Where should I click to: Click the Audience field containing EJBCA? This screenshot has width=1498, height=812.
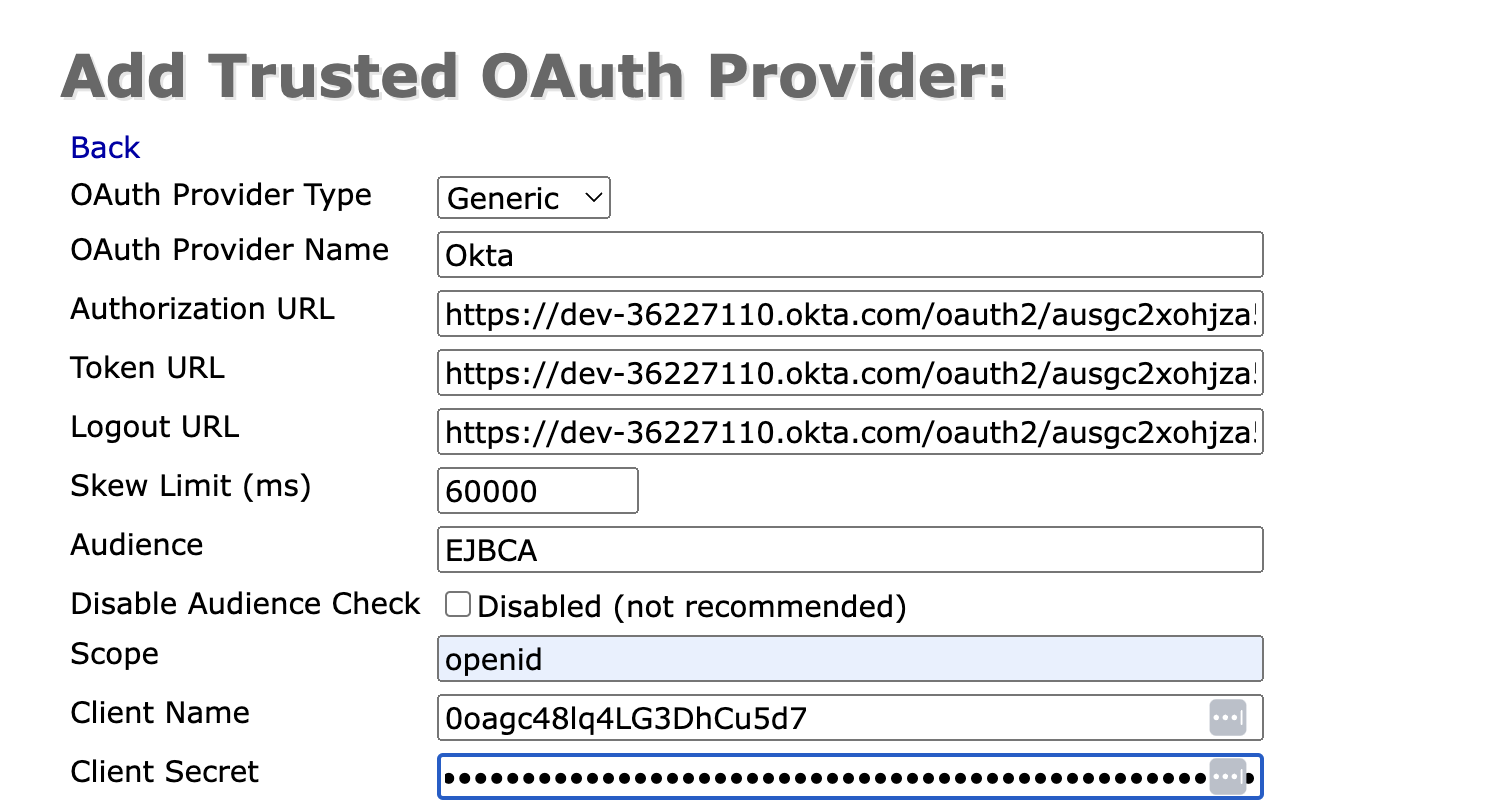[850, 550]
